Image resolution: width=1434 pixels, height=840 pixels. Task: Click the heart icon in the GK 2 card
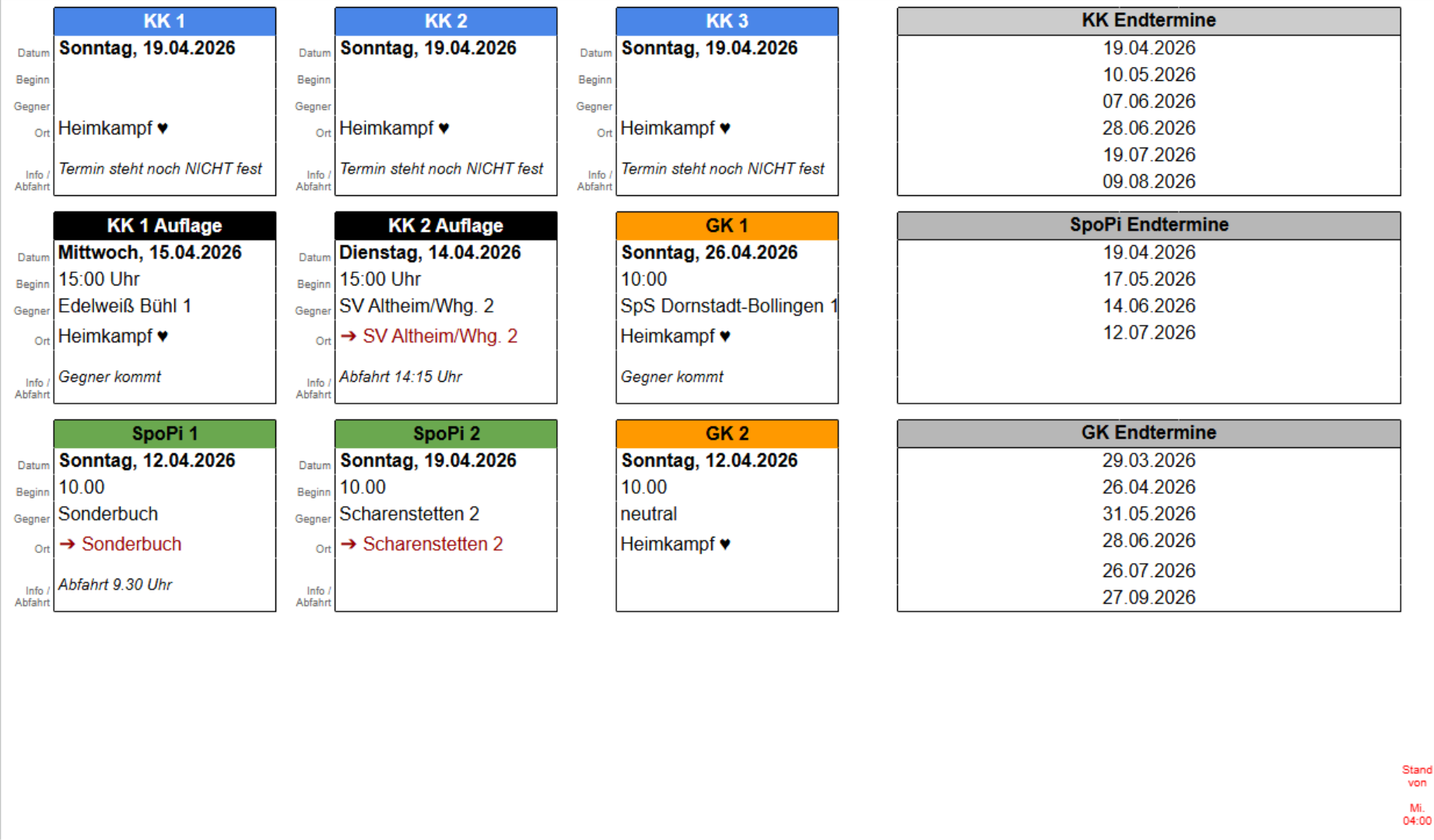pos(725,544)
